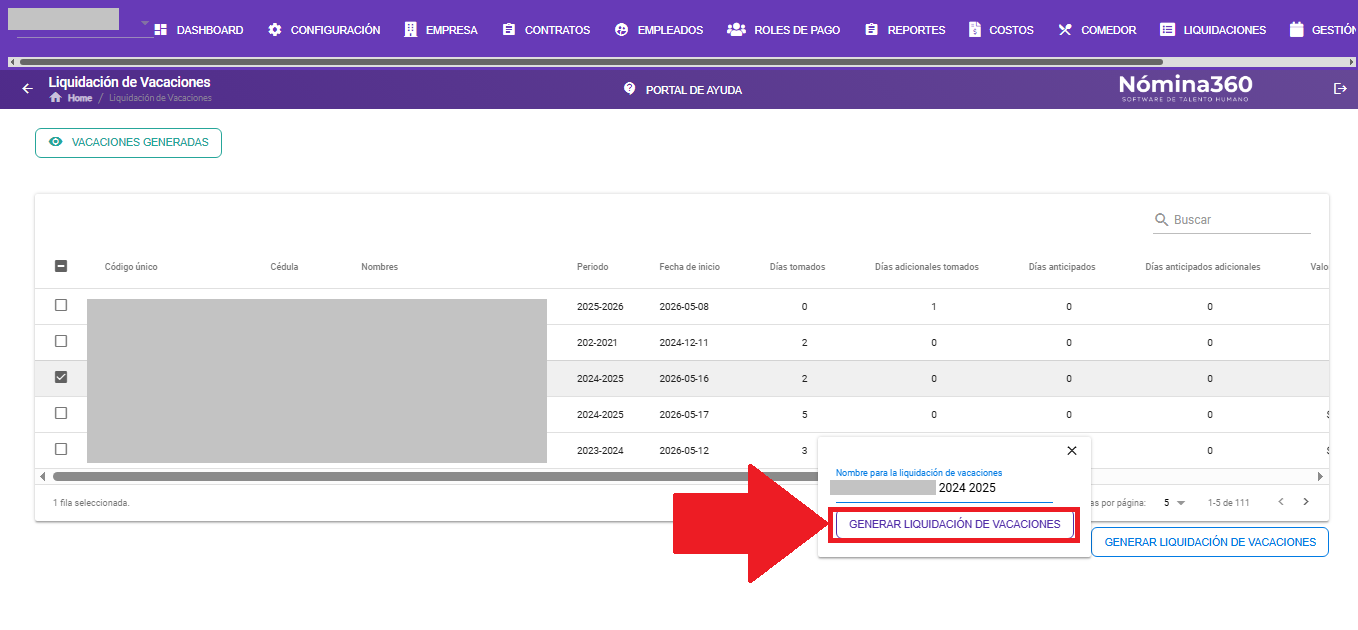The height and width of the screenshot is (630, 1358).
Task: Sort by the Periodo column header
Action: point(592,267)
